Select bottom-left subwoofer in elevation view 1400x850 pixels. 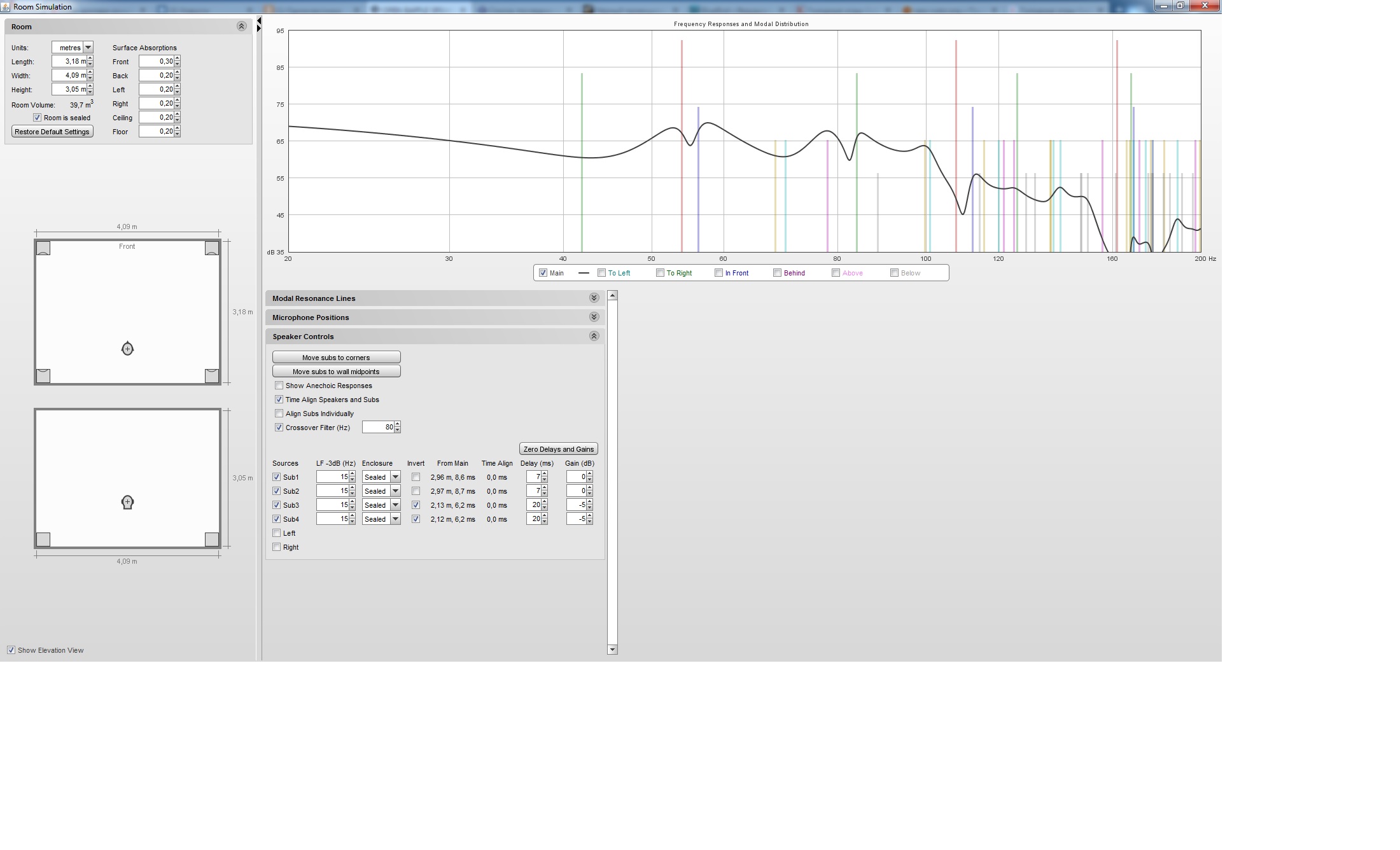click(43, 540)
